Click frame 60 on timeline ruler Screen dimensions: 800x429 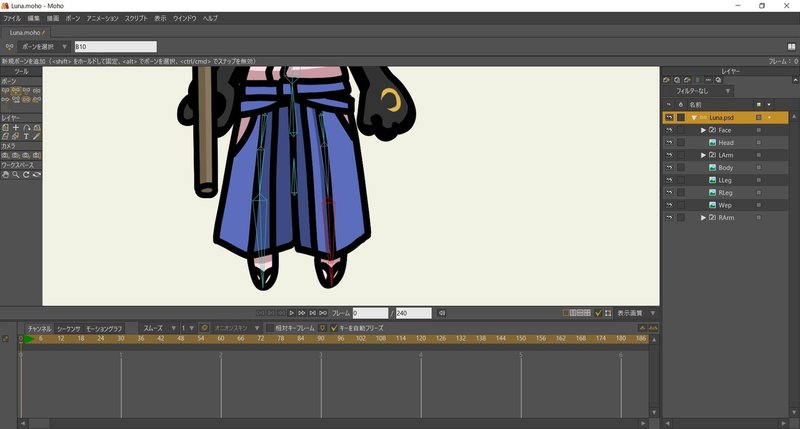pyautogui.click(x=220, y=339)
